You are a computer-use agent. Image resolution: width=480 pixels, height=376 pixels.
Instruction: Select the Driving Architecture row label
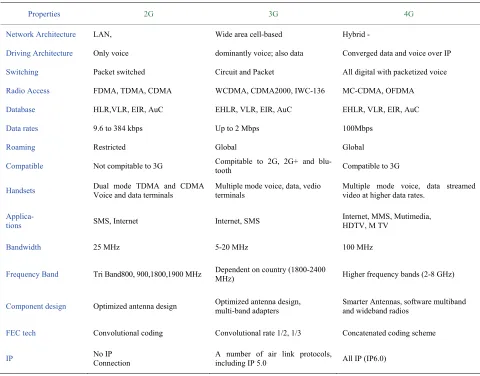39,53
